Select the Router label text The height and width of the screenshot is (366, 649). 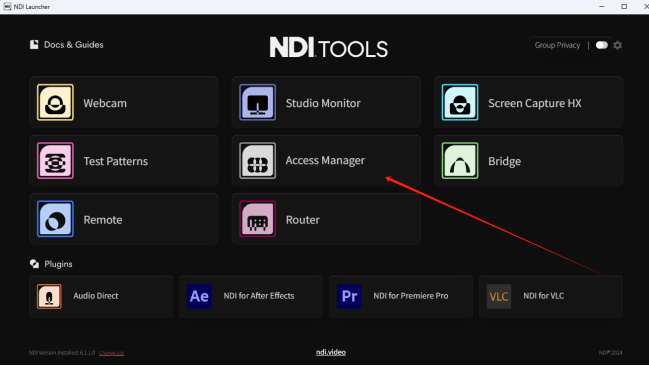[303, 220]
